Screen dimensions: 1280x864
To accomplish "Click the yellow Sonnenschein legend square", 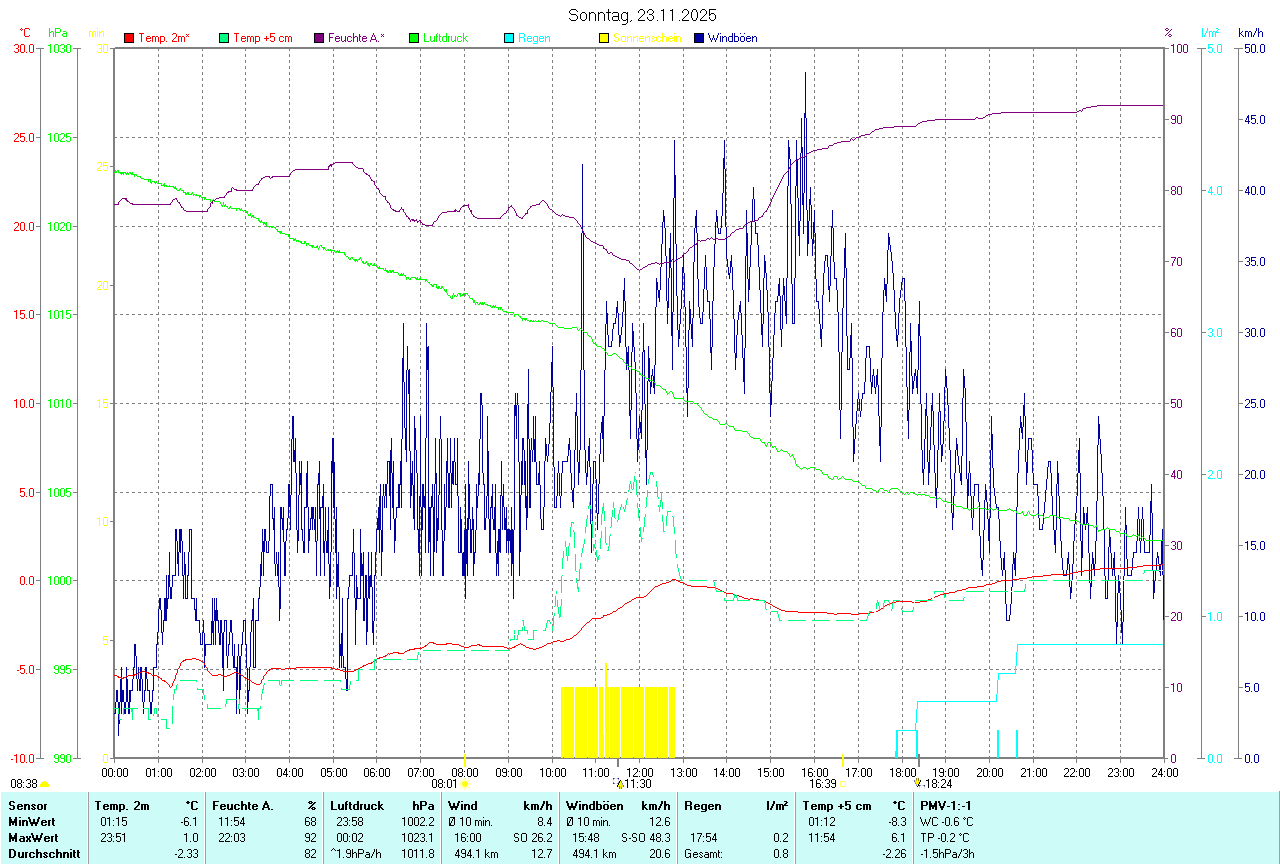I will point(604,38).
